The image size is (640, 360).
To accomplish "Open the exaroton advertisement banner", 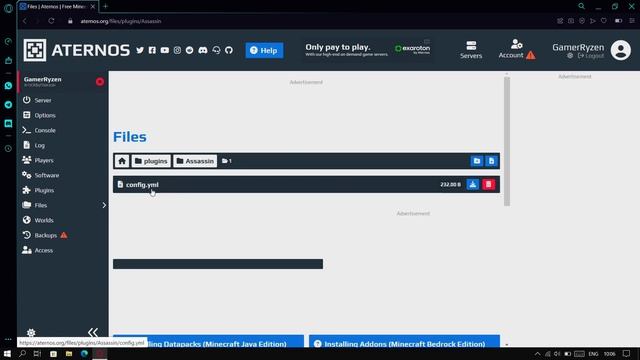I will [x=367, y=49].
